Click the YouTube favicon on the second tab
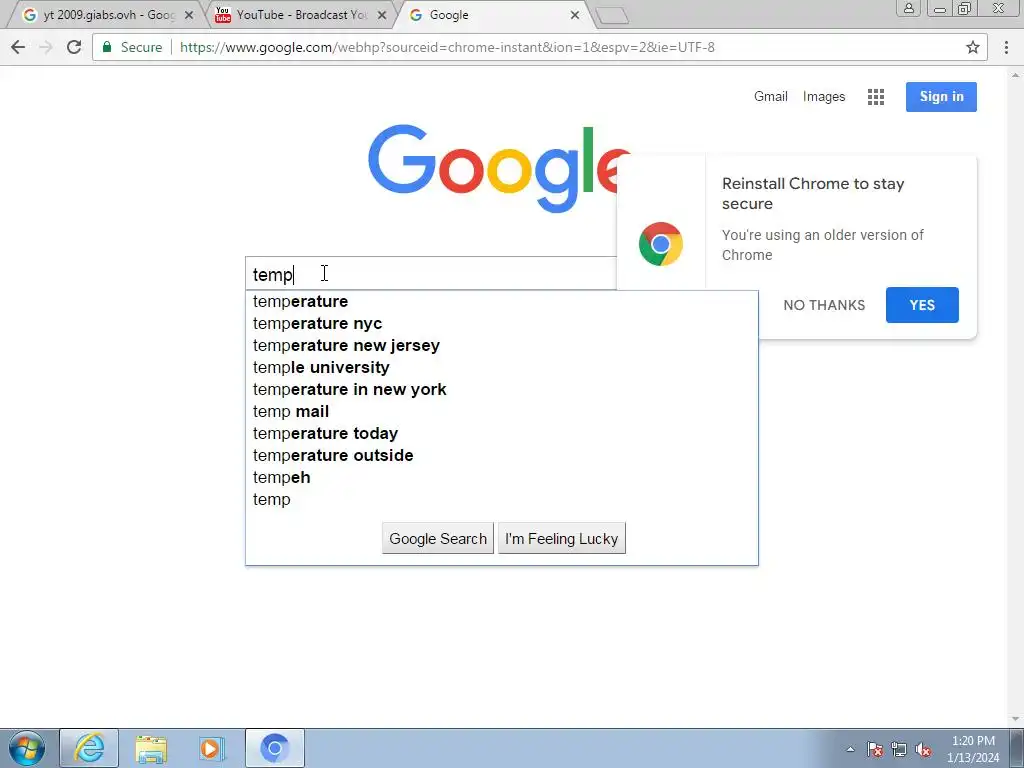1024x768 pixels. (x=223, y=15)
